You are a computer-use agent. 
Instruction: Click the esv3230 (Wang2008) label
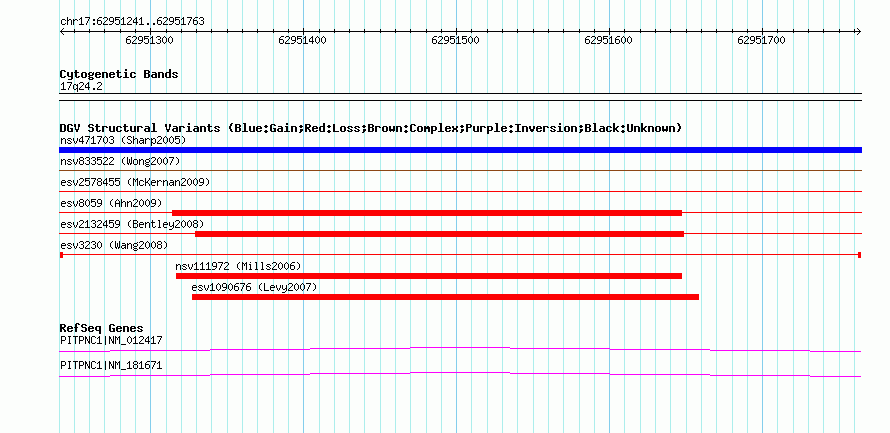point(114,245)
